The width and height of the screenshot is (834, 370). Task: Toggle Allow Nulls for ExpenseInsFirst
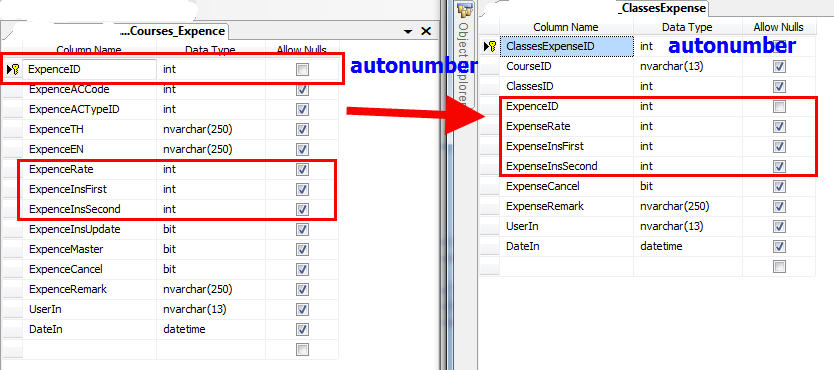point(779,147)
